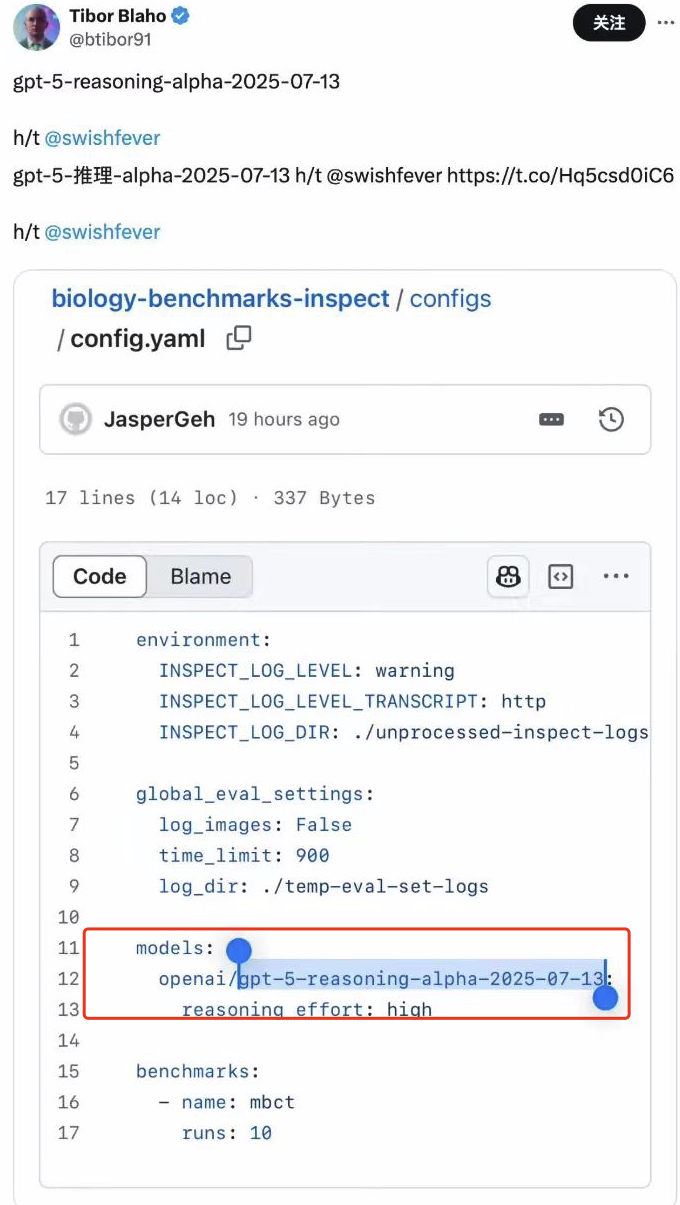Image resolution: width=680 pixels, height=1205 pixels.
Task: Click the left text selection handle
Action: pyautogui.click(x=238, y=952)
